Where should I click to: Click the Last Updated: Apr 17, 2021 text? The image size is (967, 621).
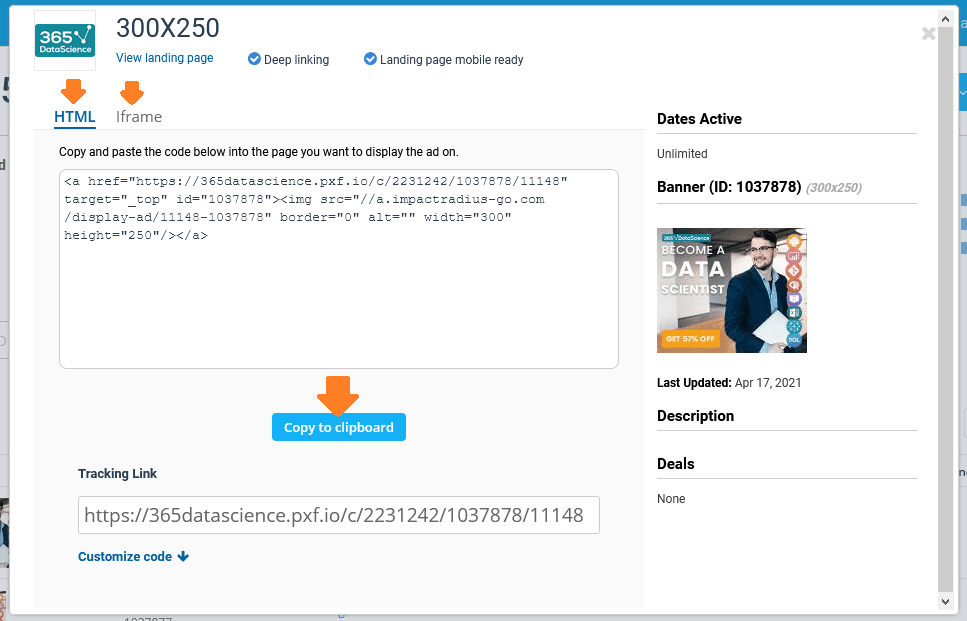[729, 383]
